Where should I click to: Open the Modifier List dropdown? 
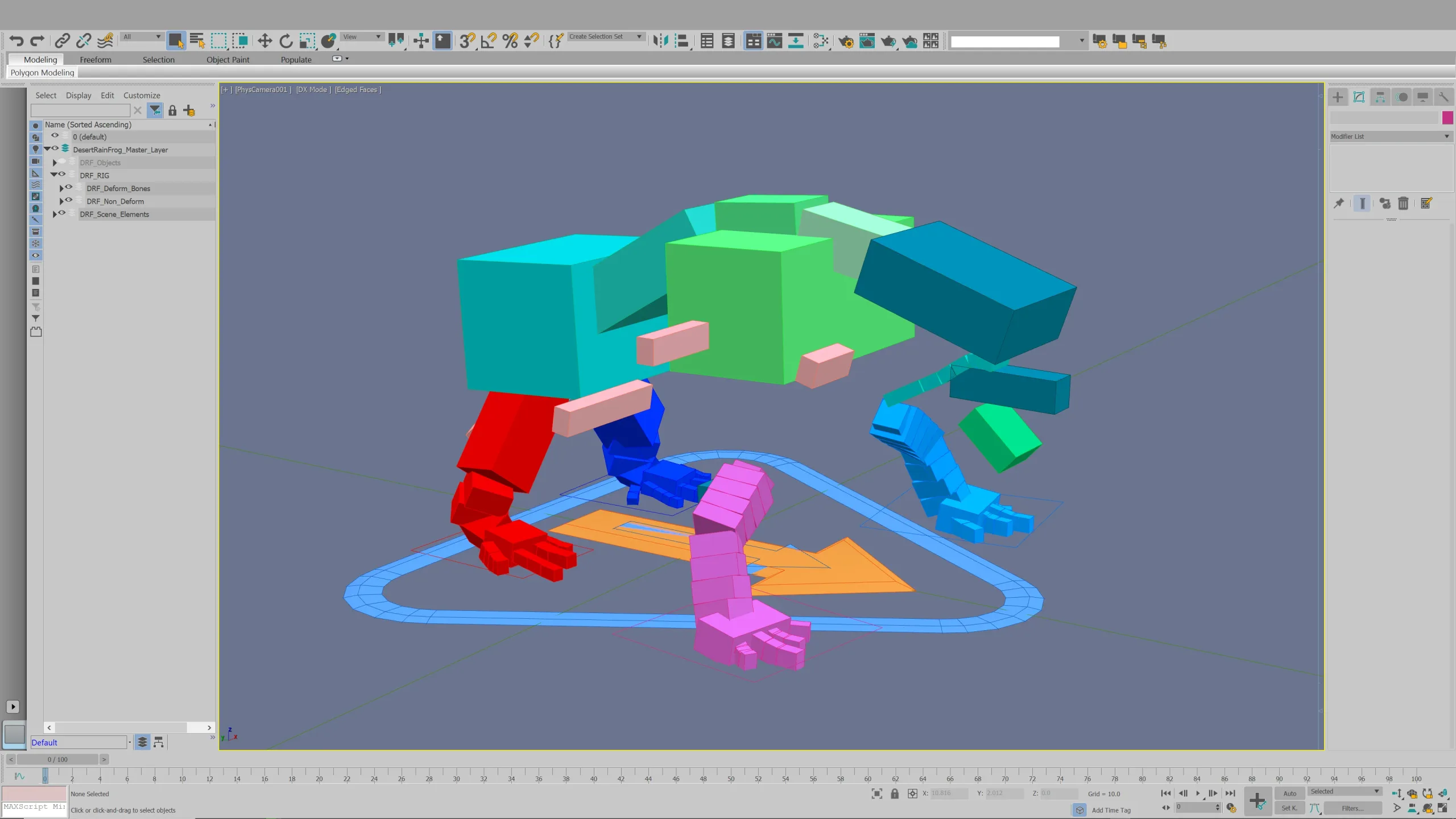(x=1391, y=136)
